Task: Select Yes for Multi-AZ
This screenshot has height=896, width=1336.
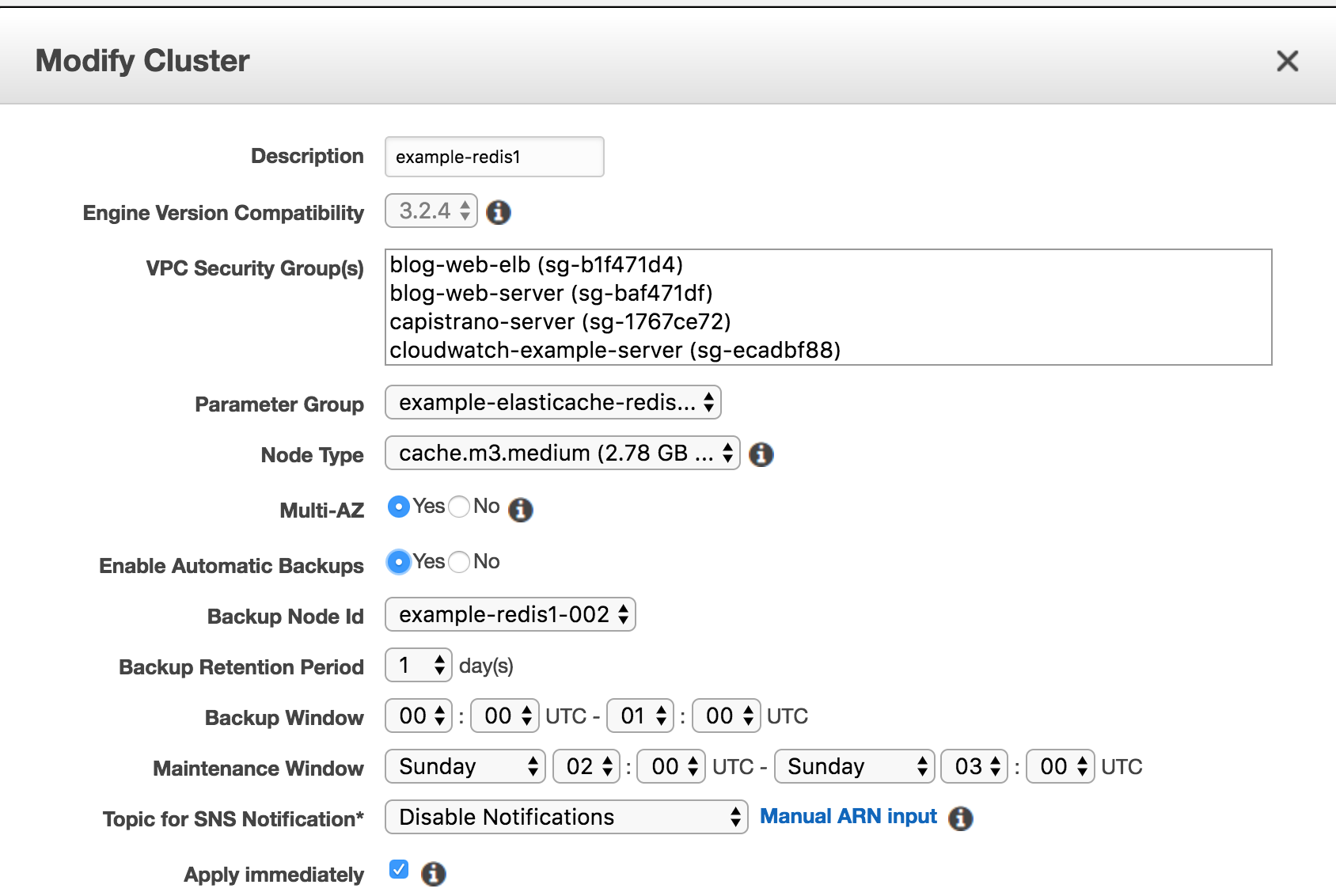Action: click(399, 507)
